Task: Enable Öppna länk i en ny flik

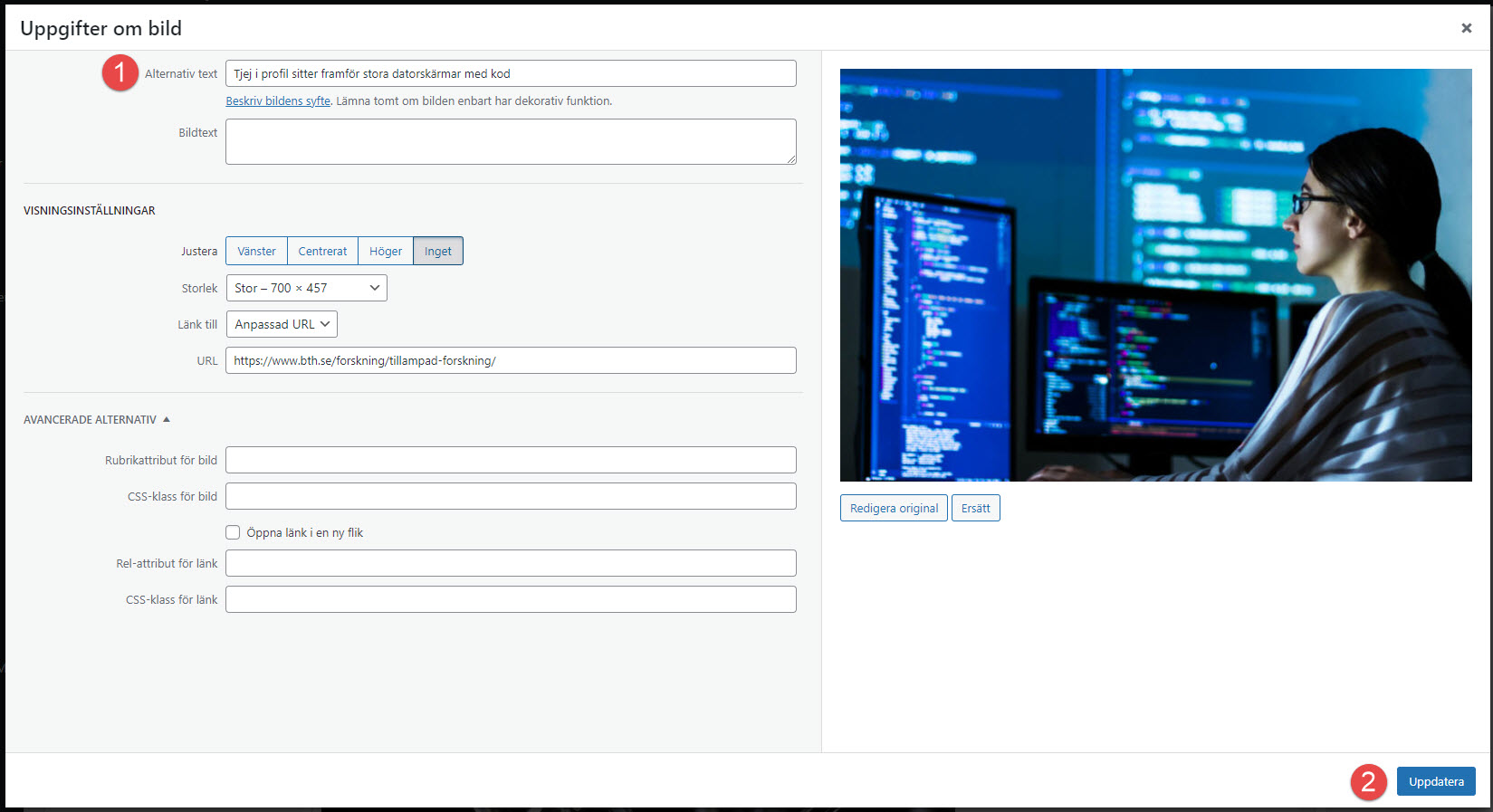Action: point(233,532)
